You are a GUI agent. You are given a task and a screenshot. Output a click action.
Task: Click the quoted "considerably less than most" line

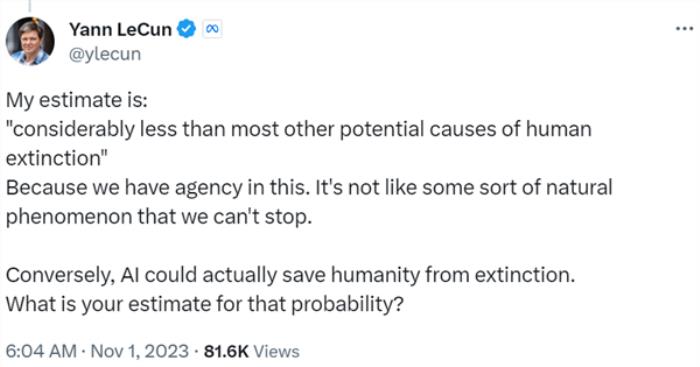[299, 129]
